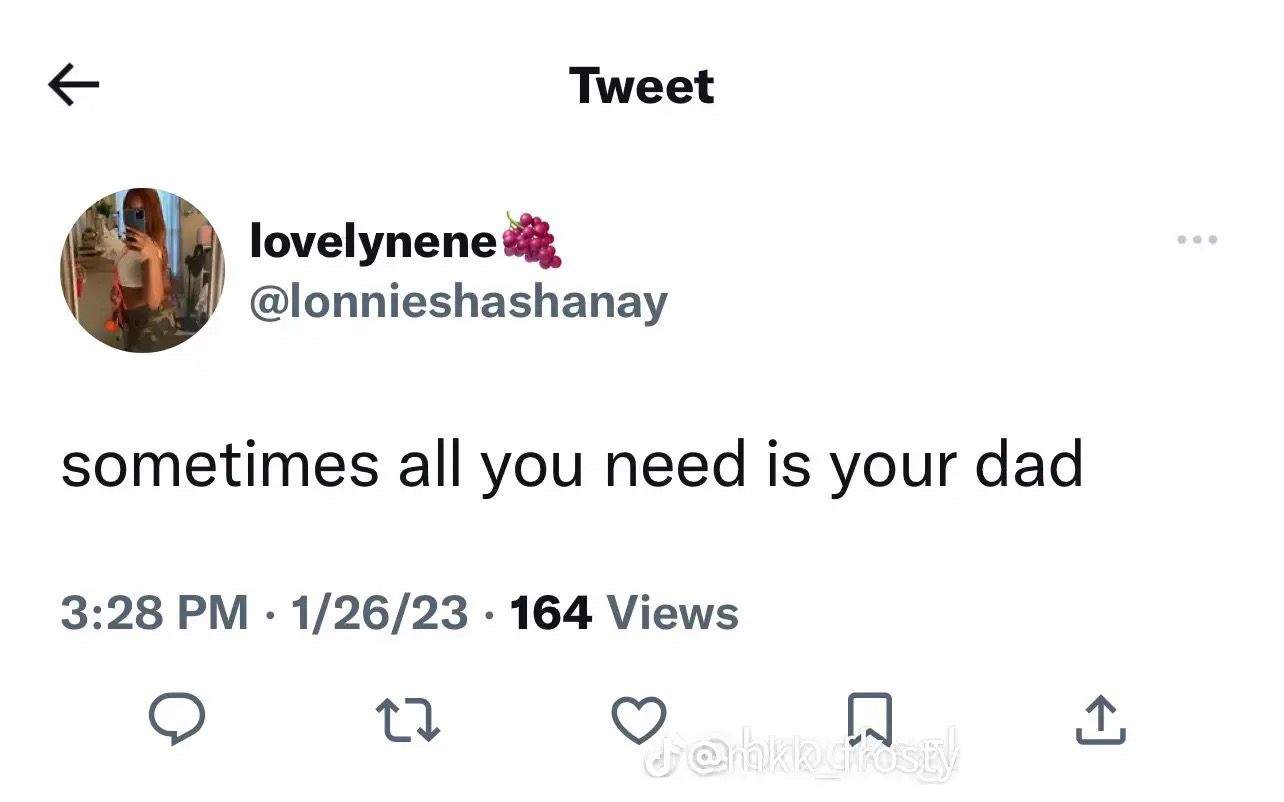Go back using the left arrow
This screenshot has height=802, width=1284.
(73, 86)
